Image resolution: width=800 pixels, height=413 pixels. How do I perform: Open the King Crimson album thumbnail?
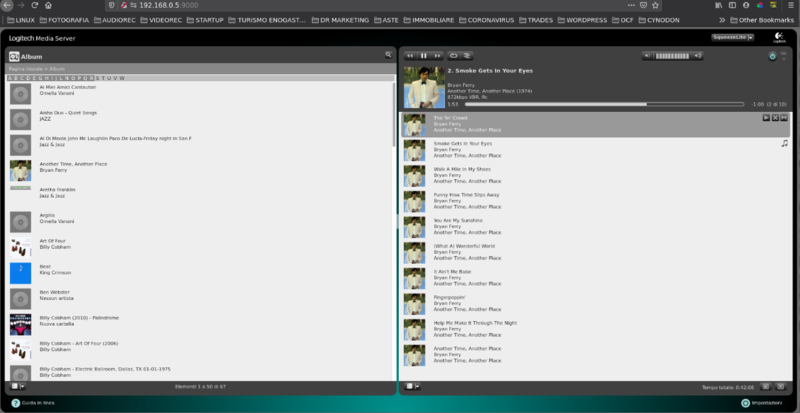[20, 272]
